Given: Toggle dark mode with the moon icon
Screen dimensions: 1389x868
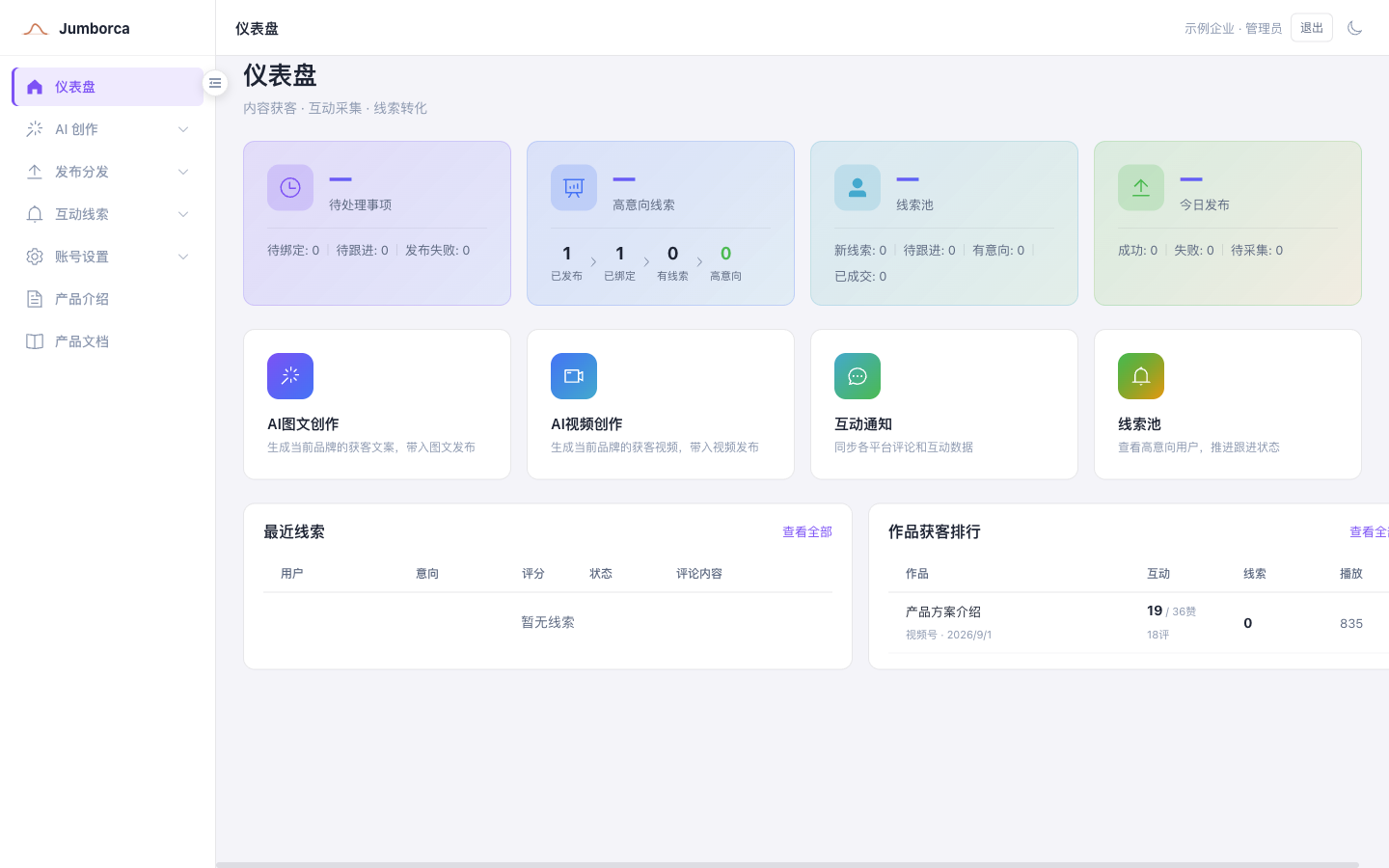Looking at the screenshot, I should (x=1354, y=28).
